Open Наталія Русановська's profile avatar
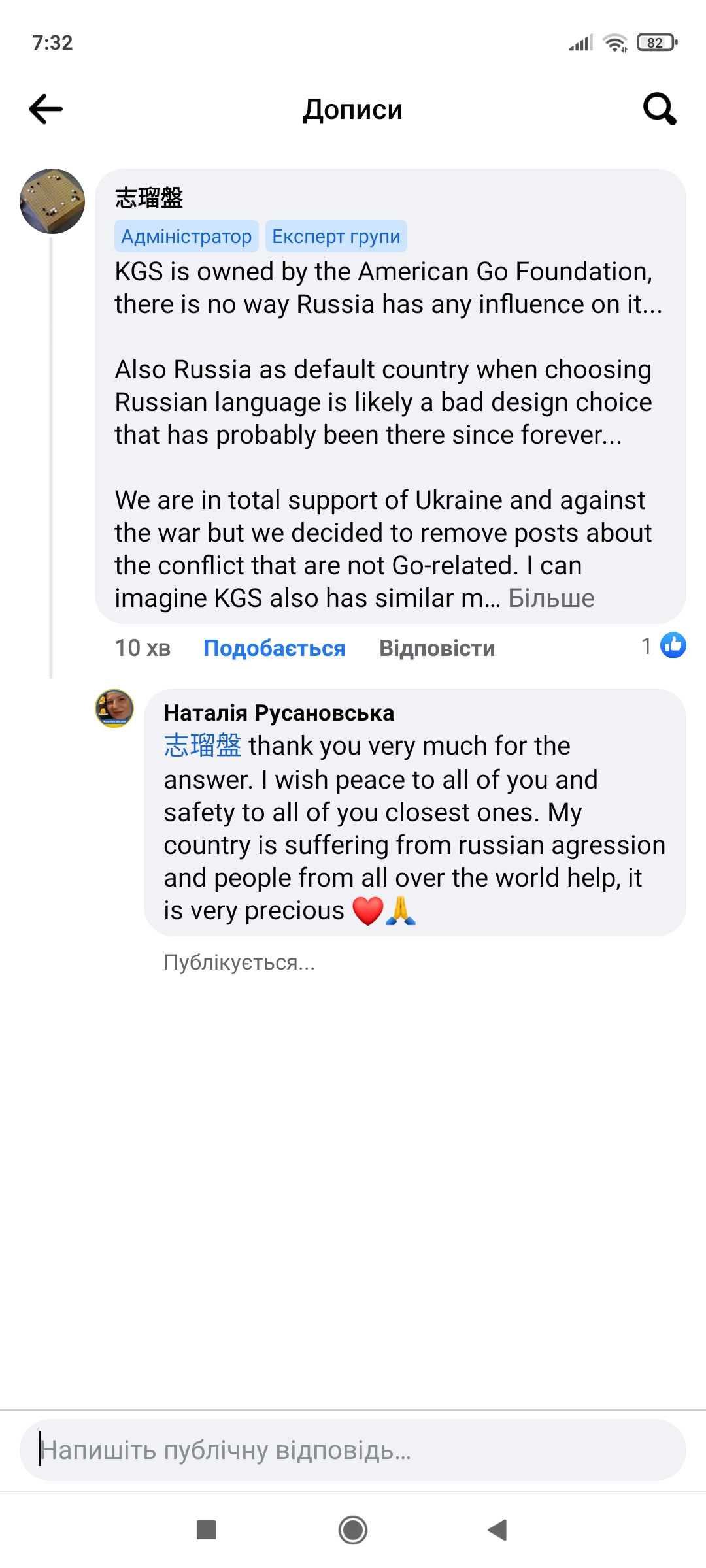Screen dimensions: 706x1568 tap(114, 708)
